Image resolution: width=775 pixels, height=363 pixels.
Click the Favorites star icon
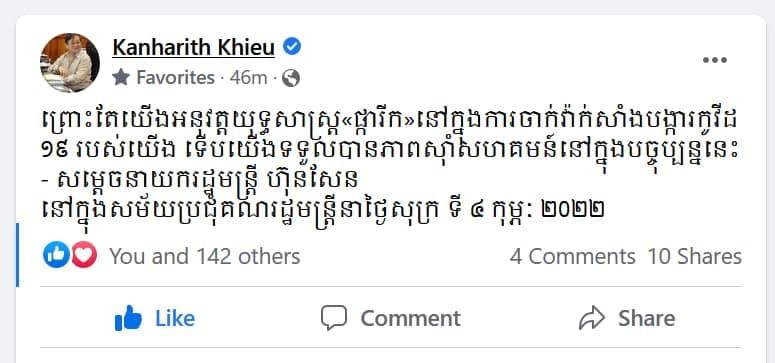[121, 77]
